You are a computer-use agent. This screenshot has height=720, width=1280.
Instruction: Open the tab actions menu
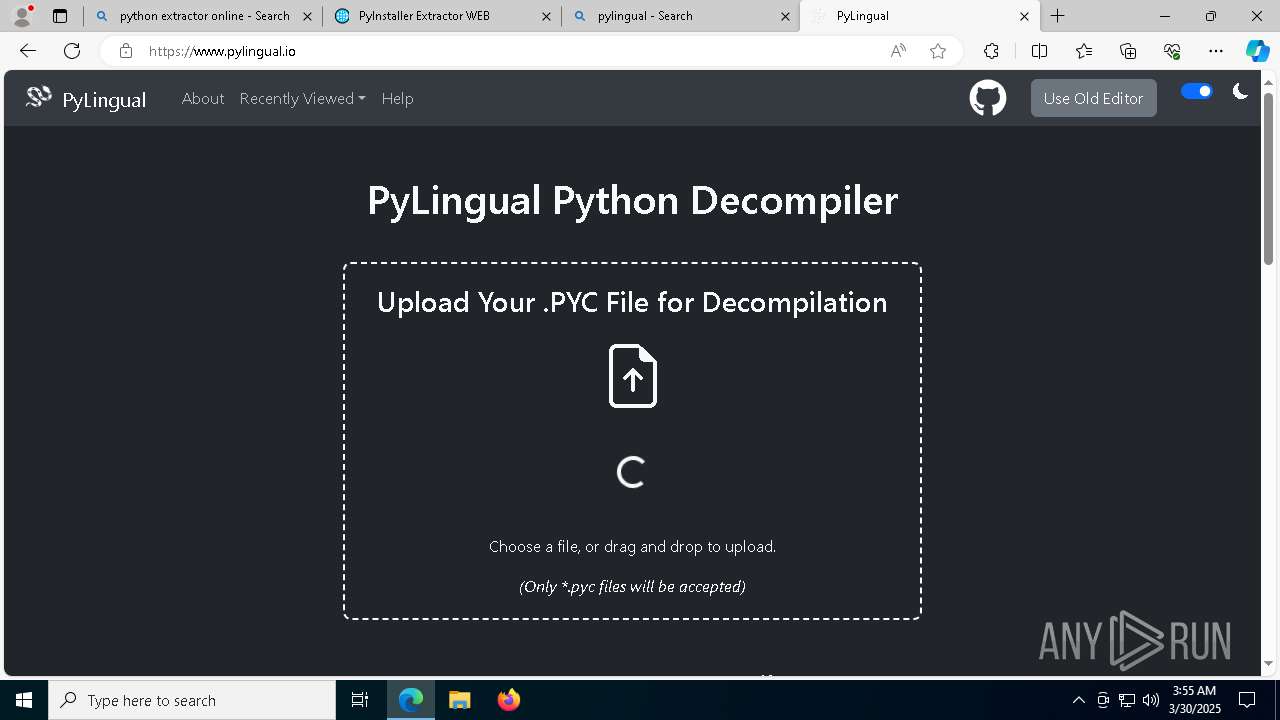[60, 16]
